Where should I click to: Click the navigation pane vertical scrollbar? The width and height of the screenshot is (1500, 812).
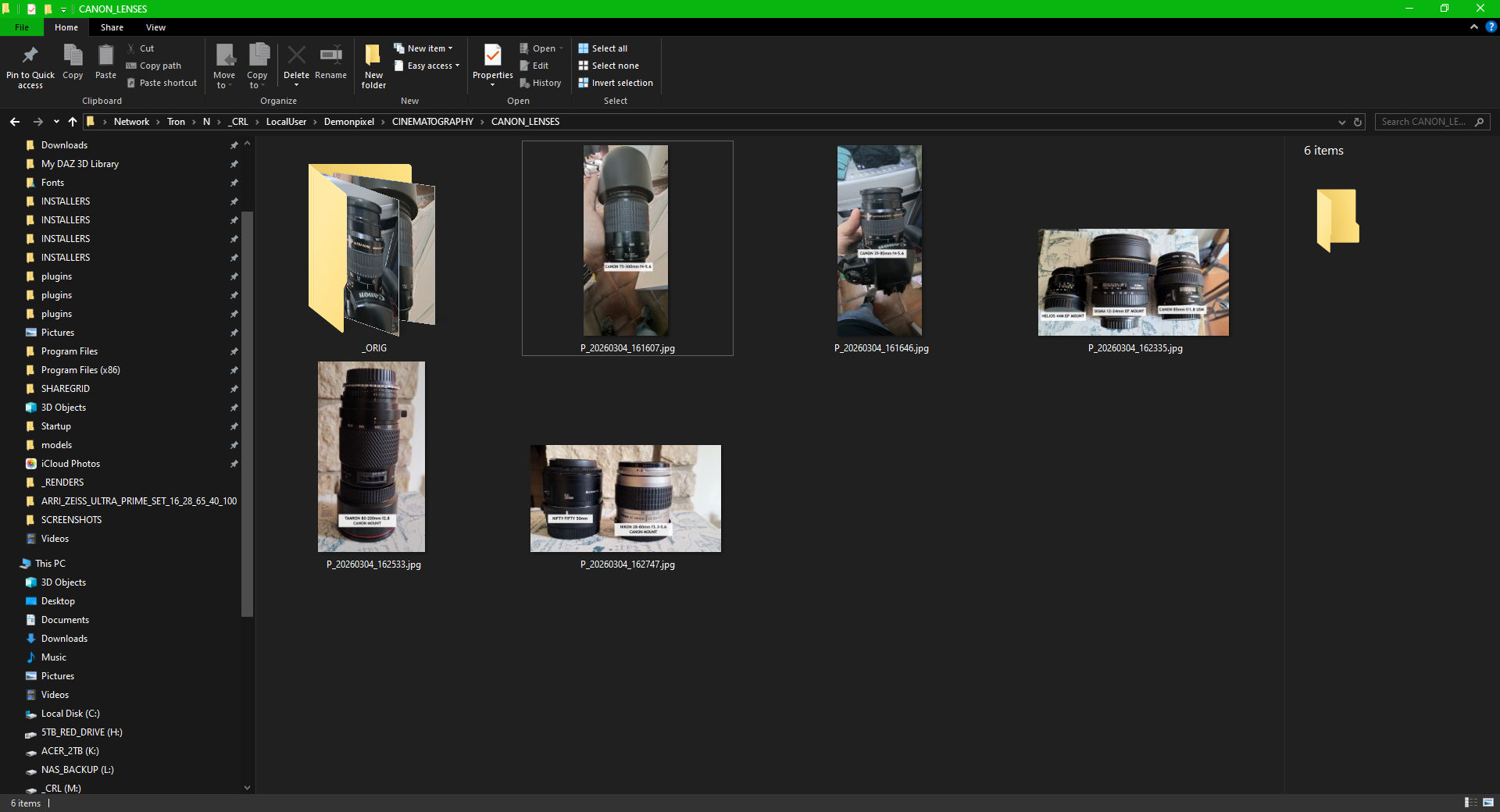(248, 414)
